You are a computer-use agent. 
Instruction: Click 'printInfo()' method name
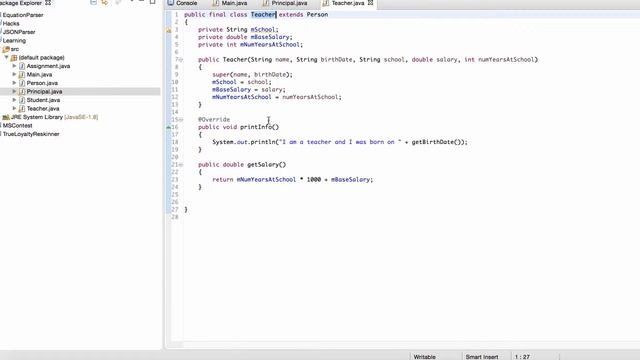click(259, 127)
